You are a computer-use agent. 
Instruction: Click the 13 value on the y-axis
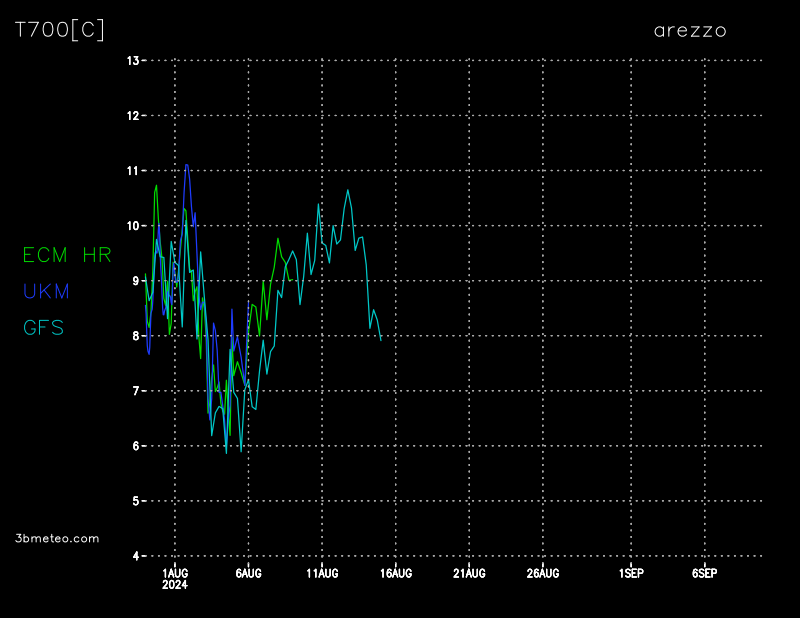[133, 60]
